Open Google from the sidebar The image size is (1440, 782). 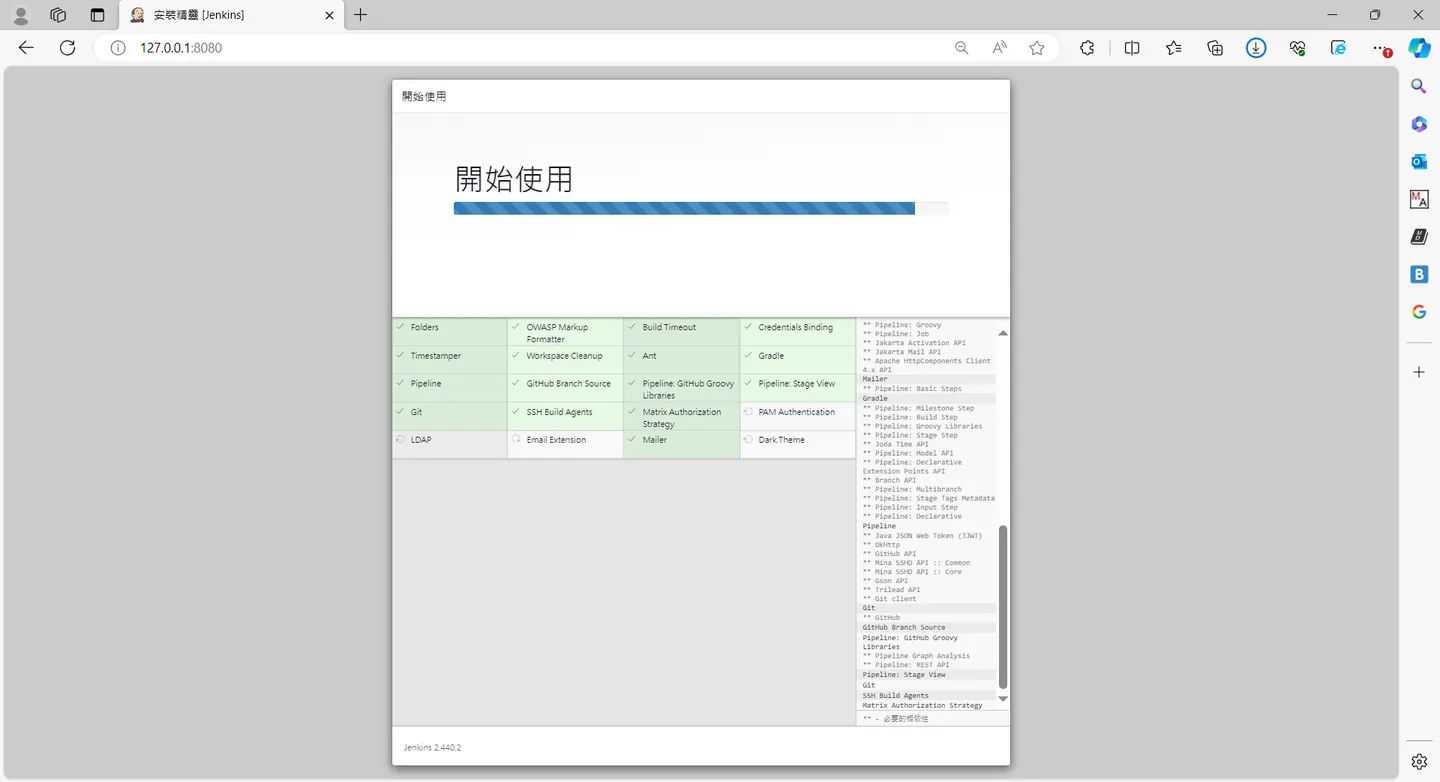(x=1419, y=312)
